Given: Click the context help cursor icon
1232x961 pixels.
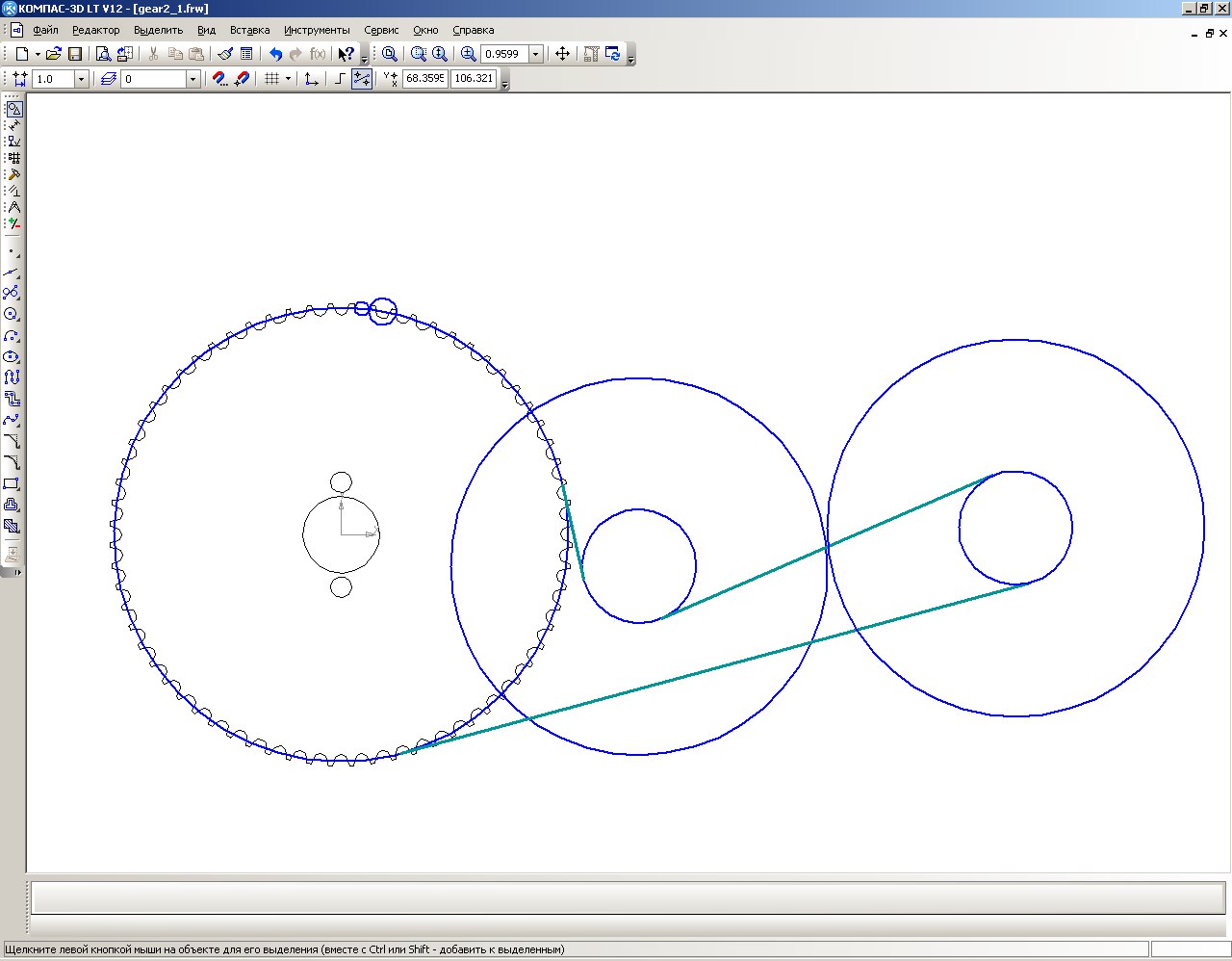Looking at the screenshot, I should tap(346, 54).
